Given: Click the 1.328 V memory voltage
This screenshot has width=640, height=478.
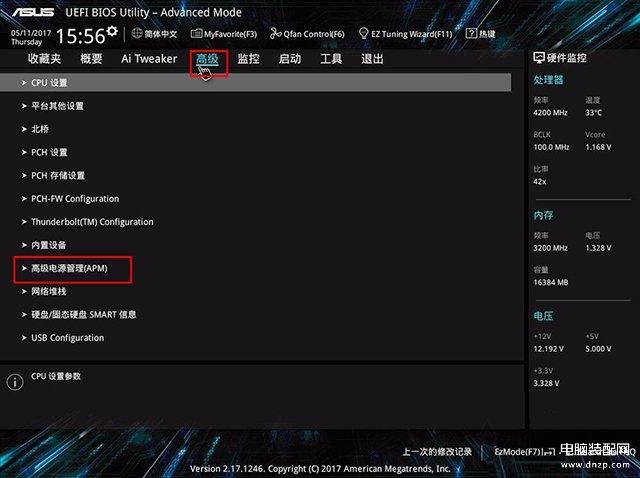Looking at the screenshot, I should [598, 248].
